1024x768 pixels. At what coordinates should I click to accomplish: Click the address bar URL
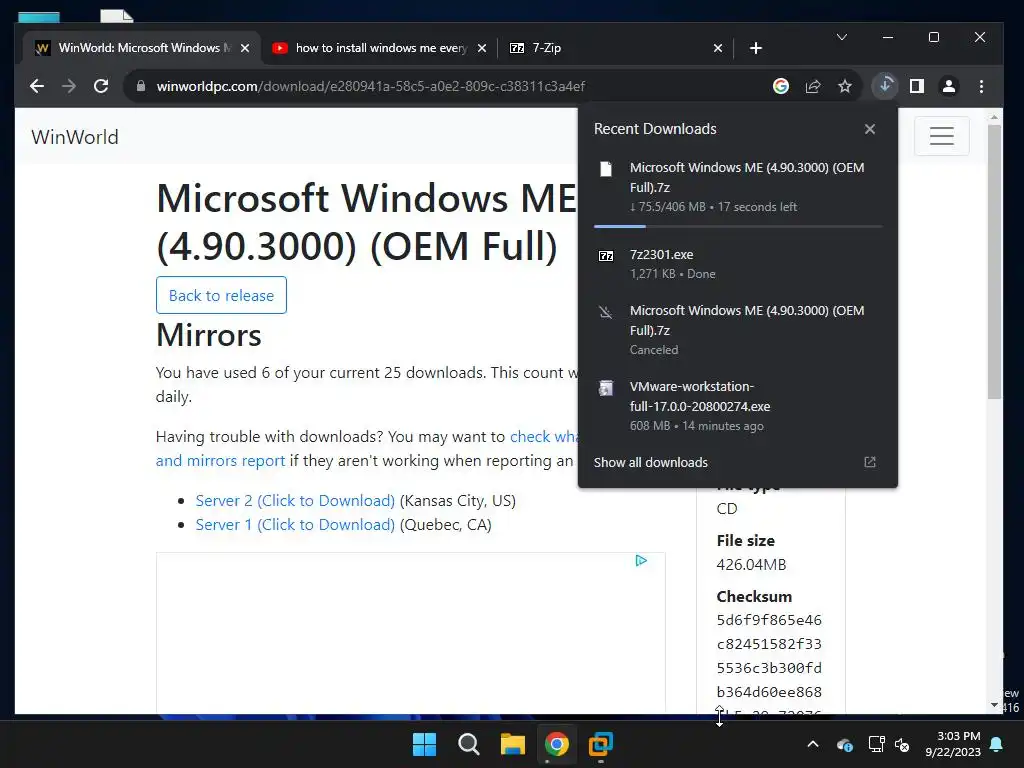tap(370, 86)
